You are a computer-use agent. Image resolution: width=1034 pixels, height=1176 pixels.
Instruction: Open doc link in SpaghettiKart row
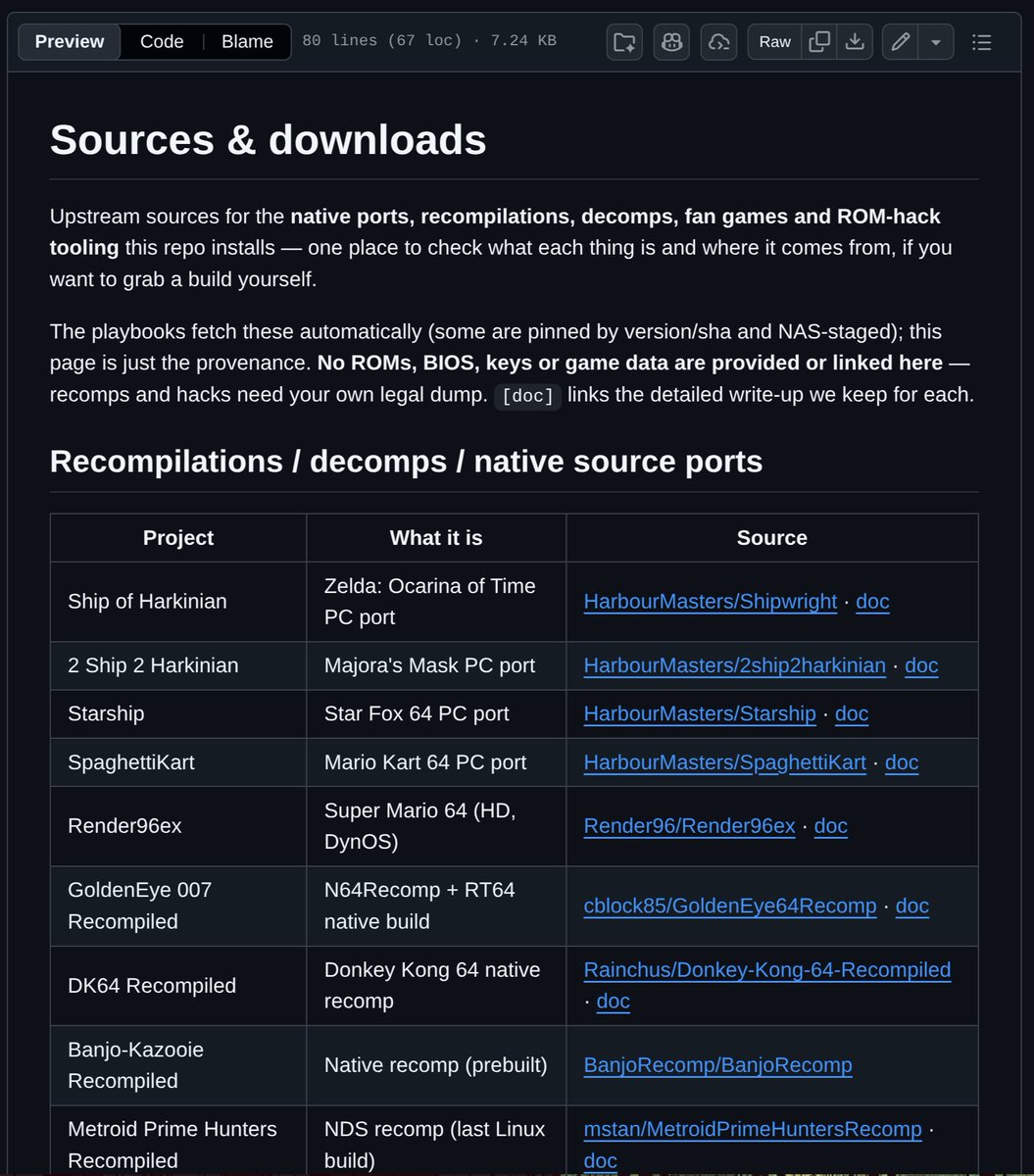[902, 762]
